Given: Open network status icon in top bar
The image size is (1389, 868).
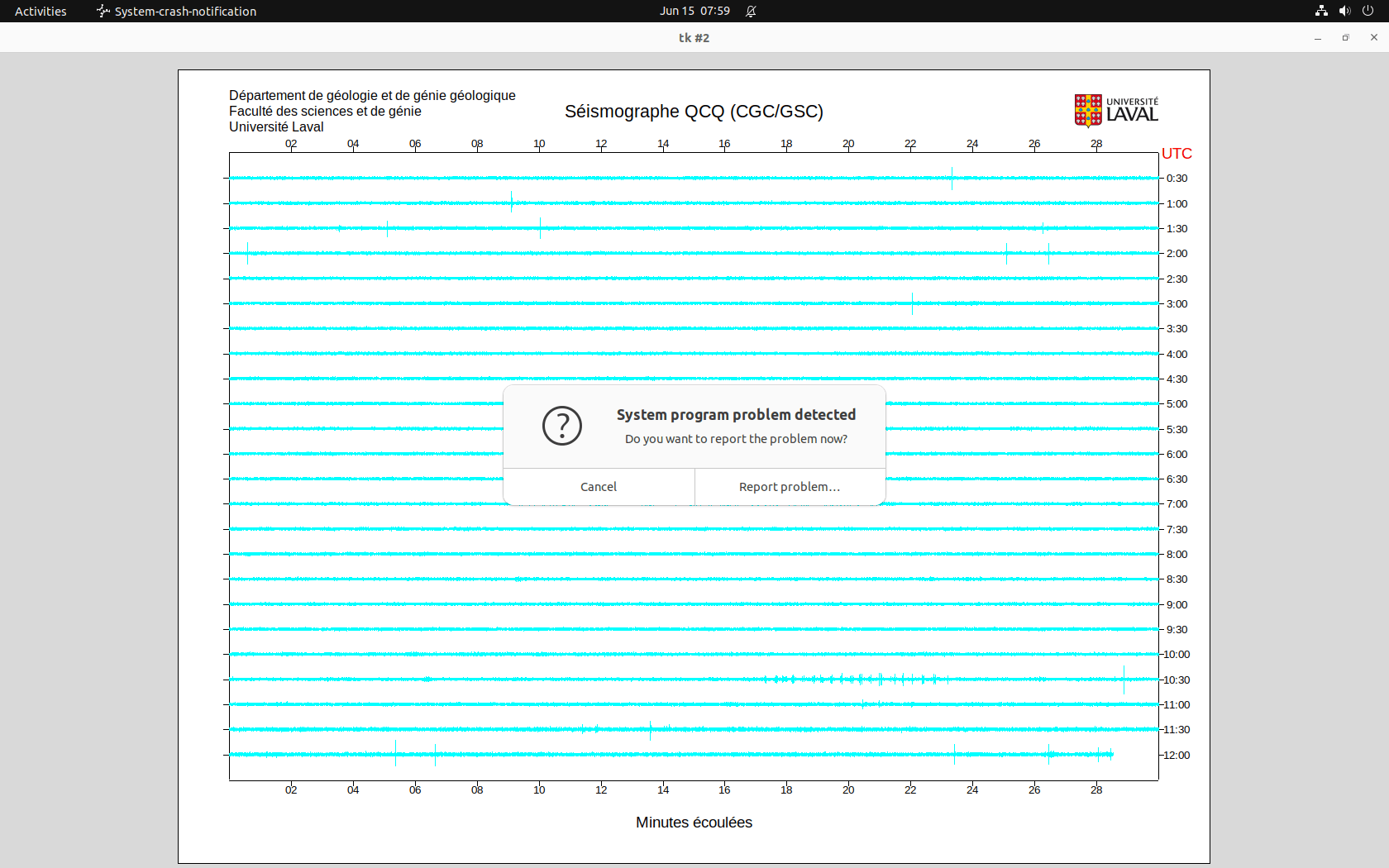Looking at the screenshot, I should pyautogui.click(x=1321, y=11).
